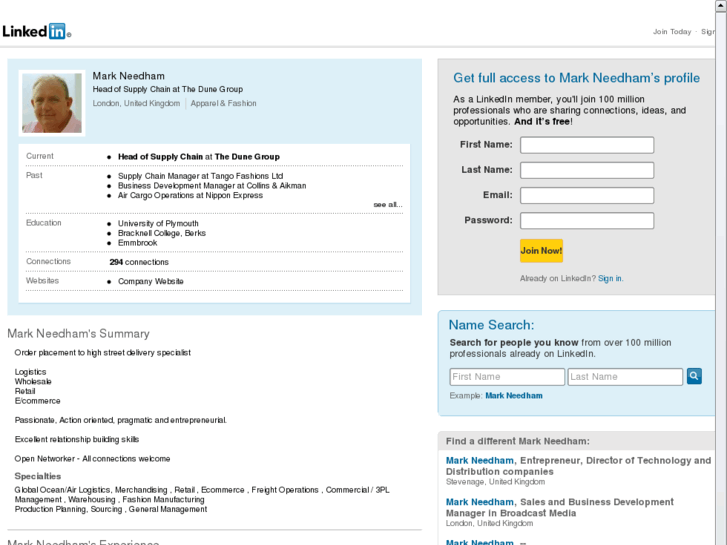Click Find a different Mark Needham heading
This screenshot has width=727, height=545.
pos(517,441)
